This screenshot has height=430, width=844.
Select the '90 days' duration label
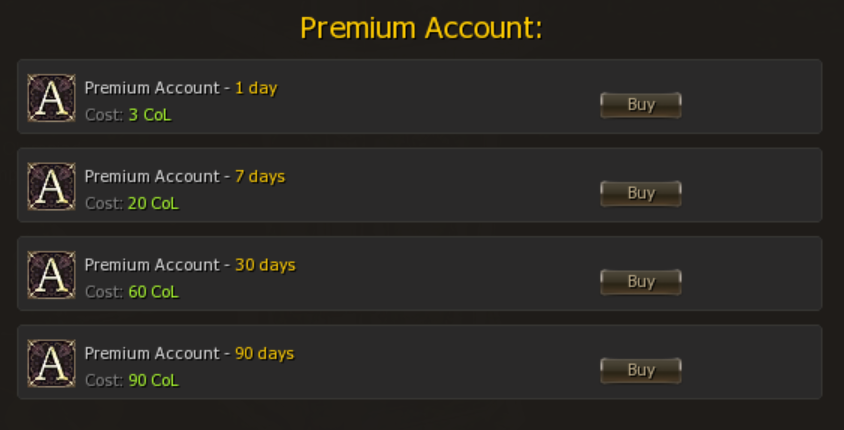click(x=265, y=353)
